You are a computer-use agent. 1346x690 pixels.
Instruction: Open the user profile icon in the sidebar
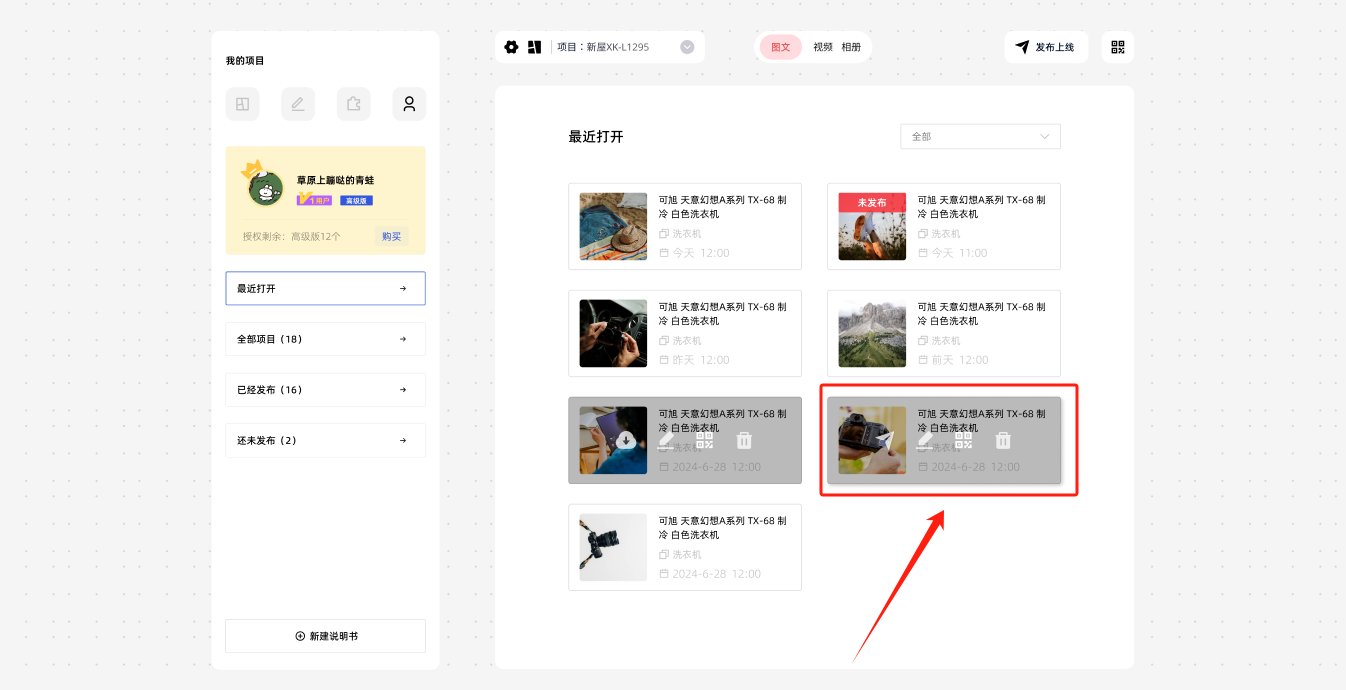click(x=409, y=104)
